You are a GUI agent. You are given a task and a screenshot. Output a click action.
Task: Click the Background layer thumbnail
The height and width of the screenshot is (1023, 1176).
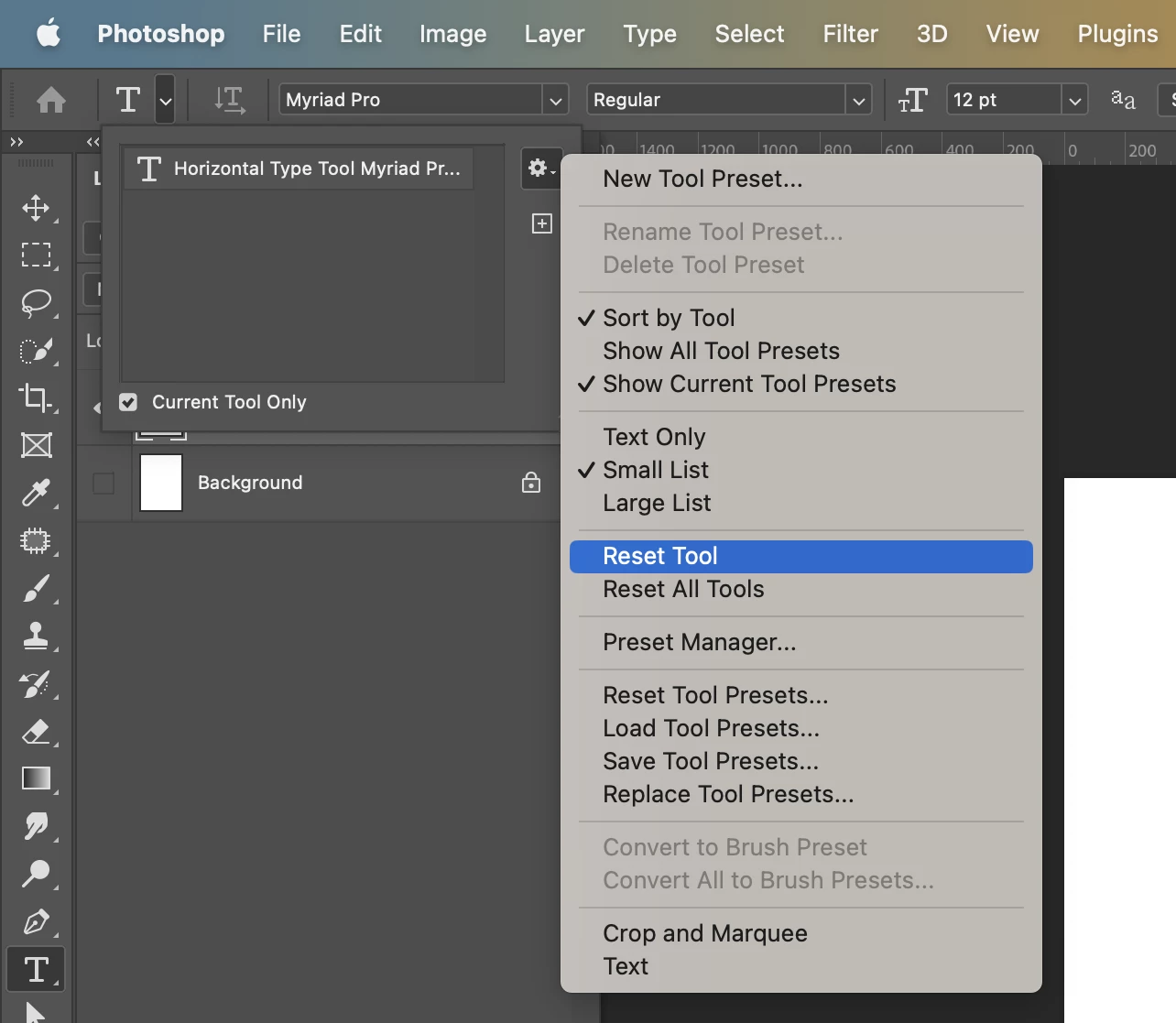[161, 483]
